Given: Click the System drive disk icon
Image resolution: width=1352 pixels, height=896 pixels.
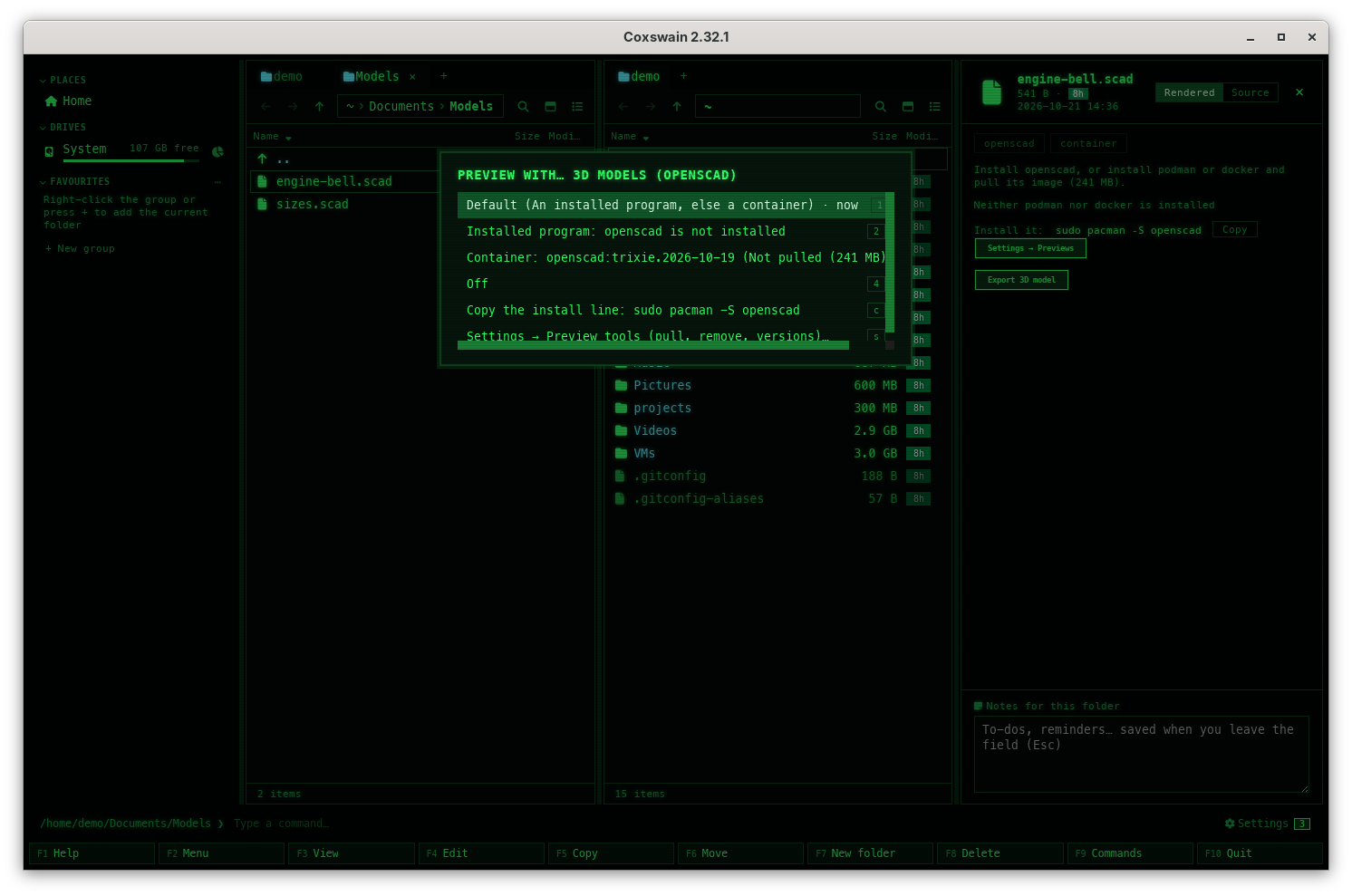Looking at the screenshot, I should click(x=49, y=151).
